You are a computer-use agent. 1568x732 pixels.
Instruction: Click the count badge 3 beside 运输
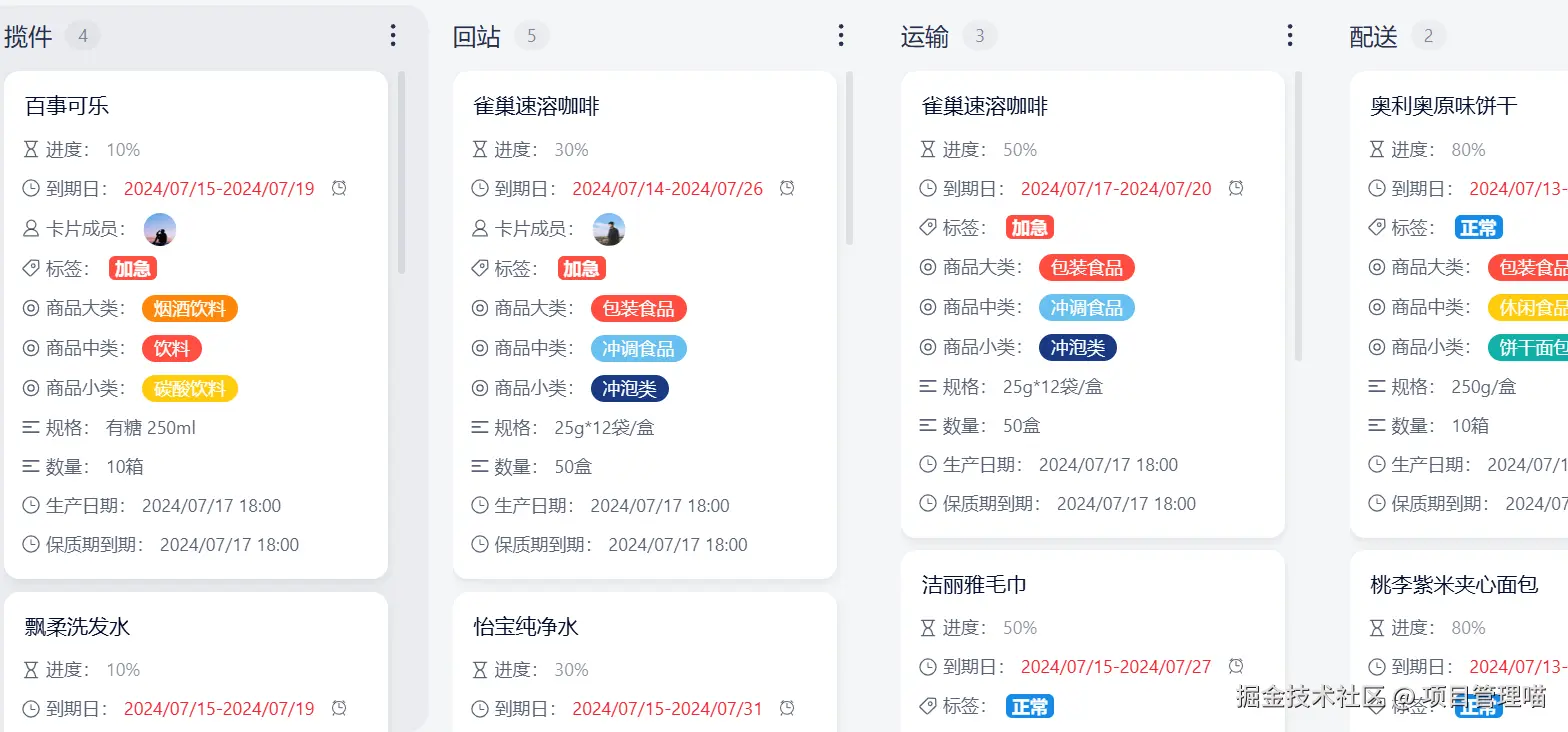pos(980,37)
